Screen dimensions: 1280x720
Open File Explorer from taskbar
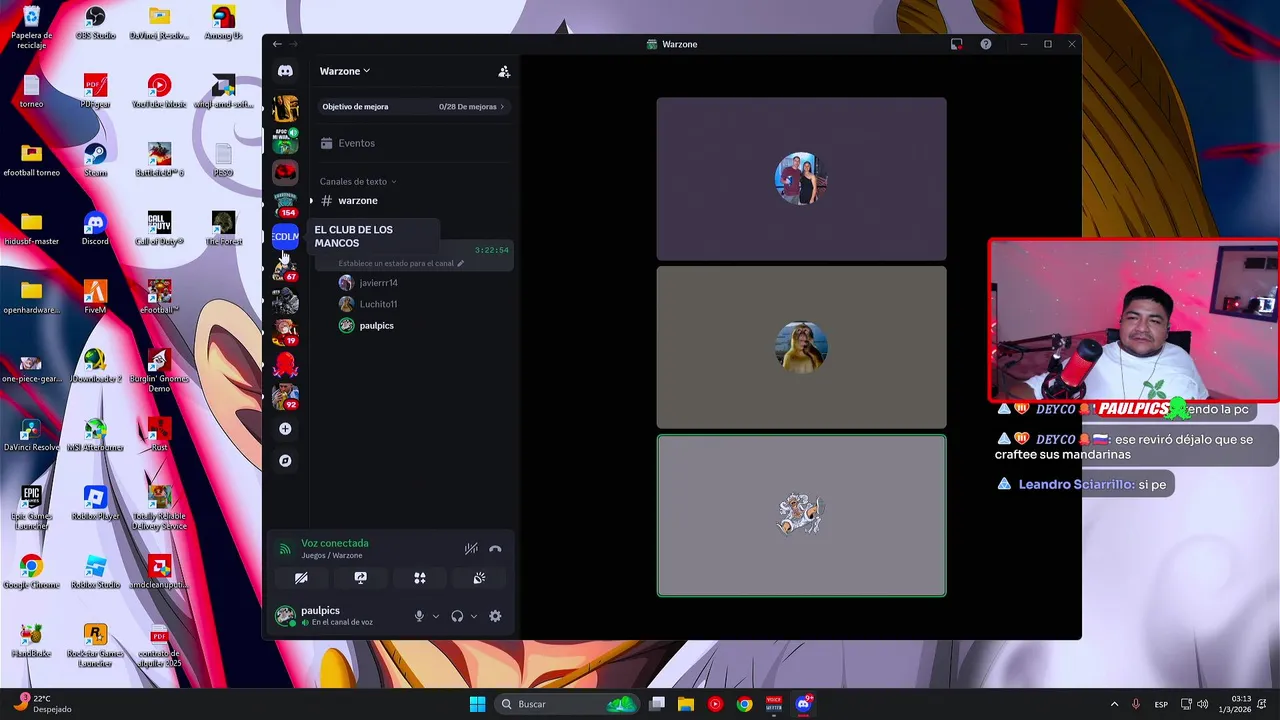tap(686, 704)
